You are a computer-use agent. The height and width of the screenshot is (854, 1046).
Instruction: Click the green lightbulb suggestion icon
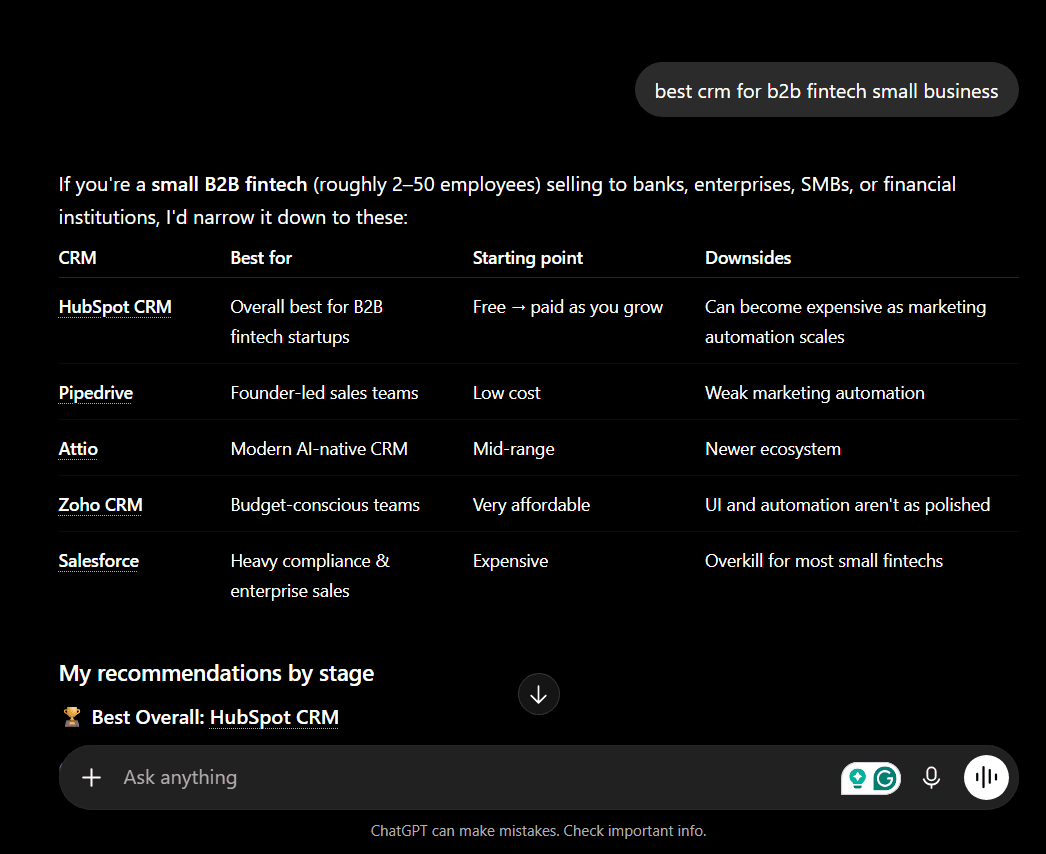click(x=857, y=778)
